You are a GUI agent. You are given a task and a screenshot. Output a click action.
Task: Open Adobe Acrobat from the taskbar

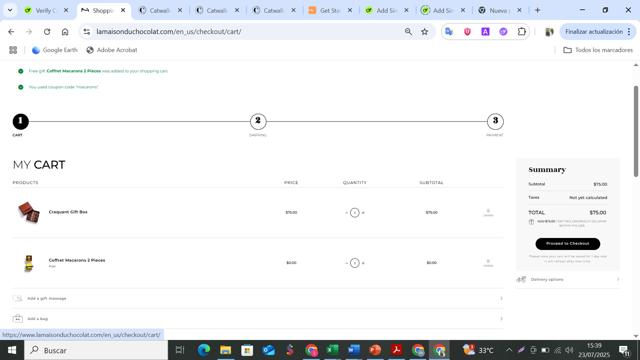pyautogui.click(x=396, y=350)
